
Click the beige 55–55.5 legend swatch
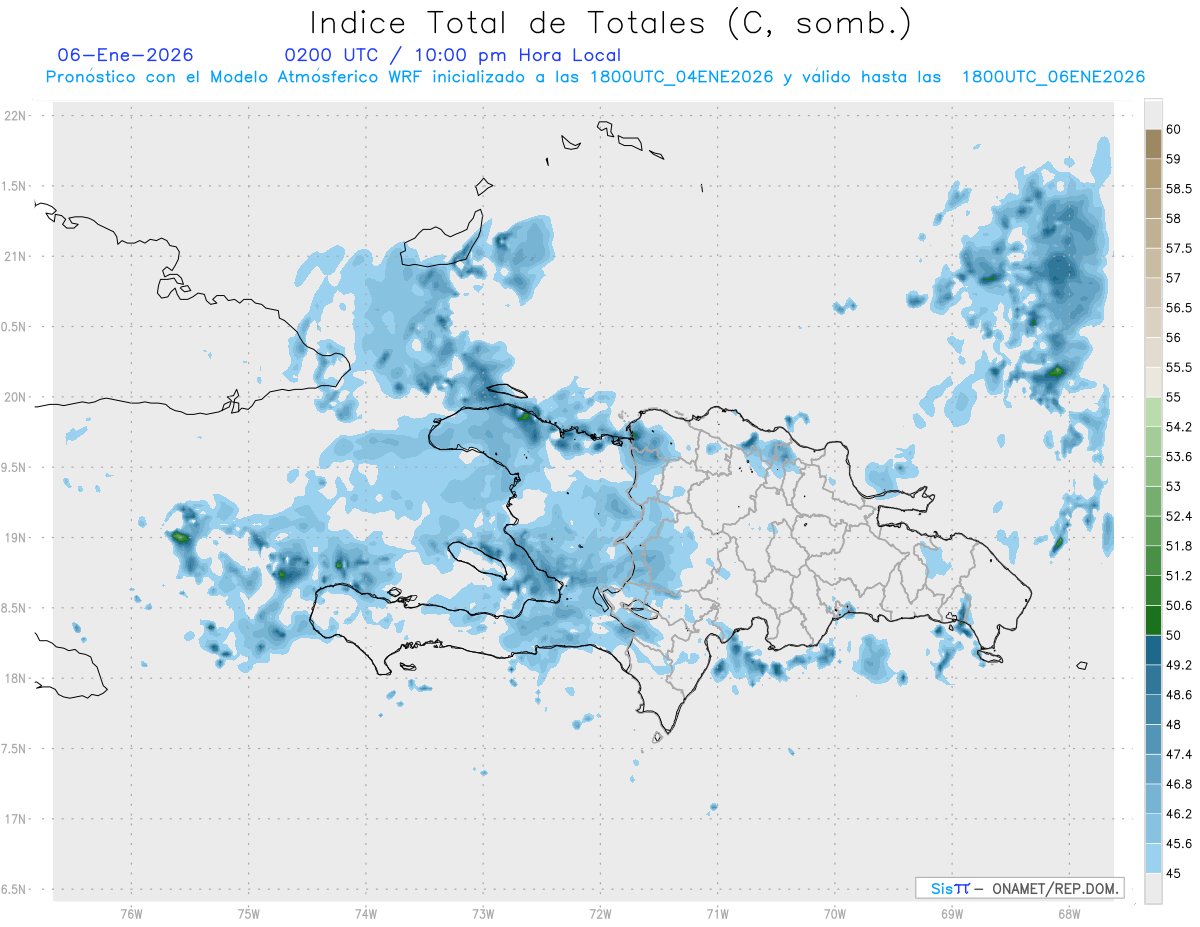click(1153, 382)
